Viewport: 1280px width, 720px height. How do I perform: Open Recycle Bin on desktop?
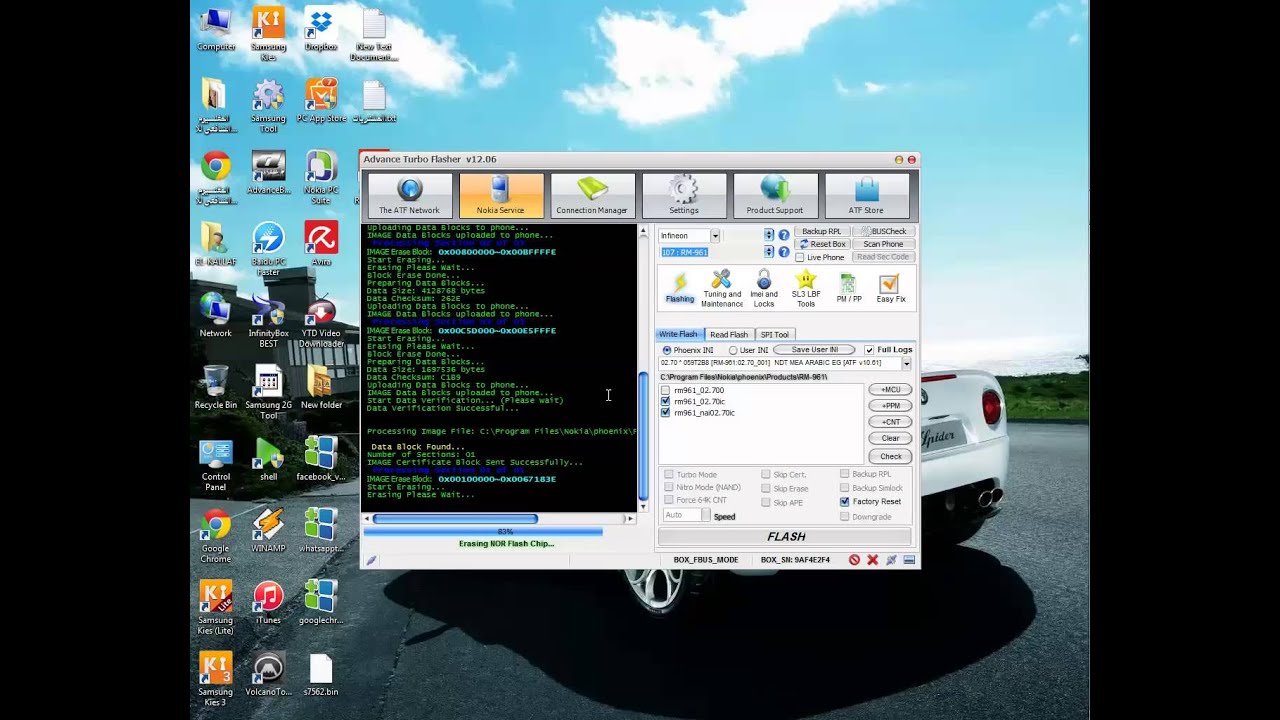point(215,388)
